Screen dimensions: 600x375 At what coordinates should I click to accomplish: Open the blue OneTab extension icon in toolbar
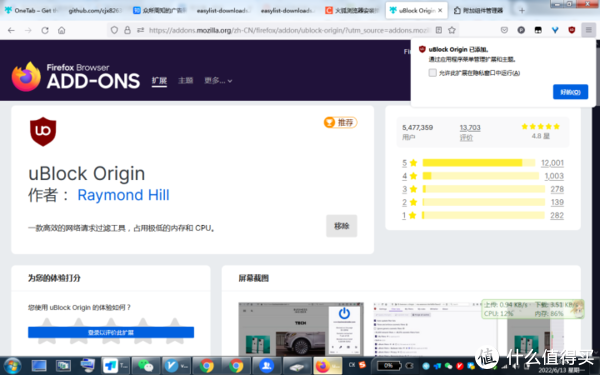click(x=555, y=30)
